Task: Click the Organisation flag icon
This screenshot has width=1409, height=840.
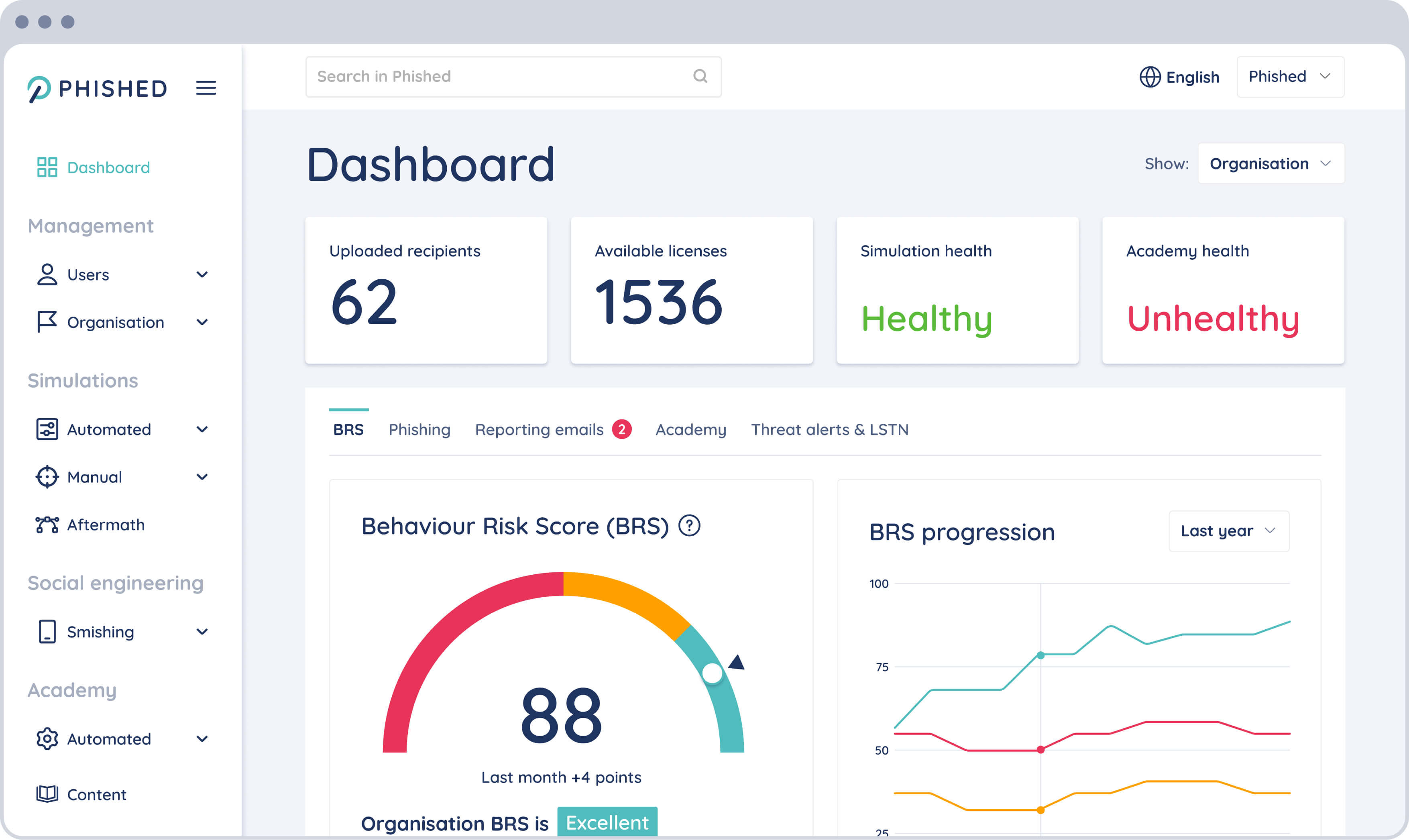Action: click(x=47, y=321)
